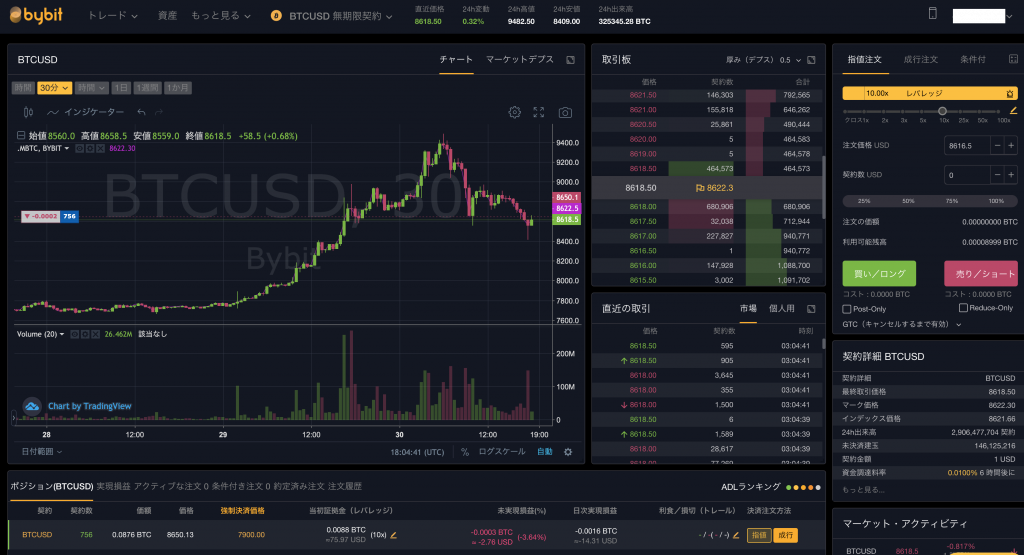Switch to the 条件付 conditional order tab
Image resolution: width=1024 pixels, height=555 pixels.
pos(973,59)
